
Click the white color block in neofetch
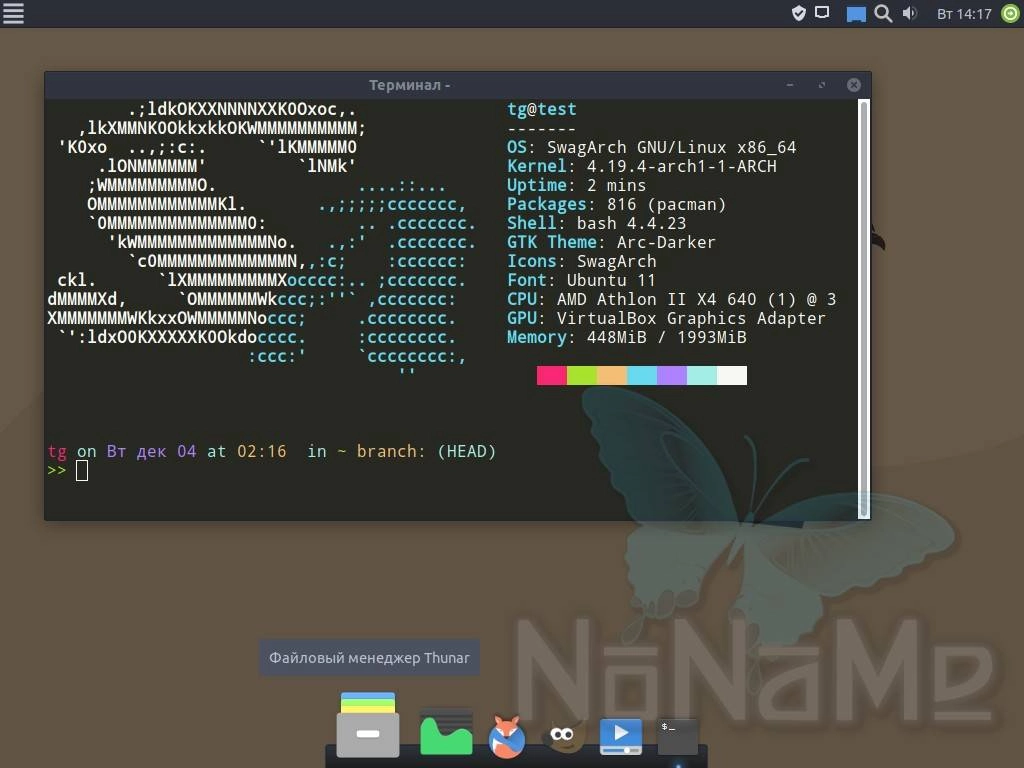click(732, 376)
